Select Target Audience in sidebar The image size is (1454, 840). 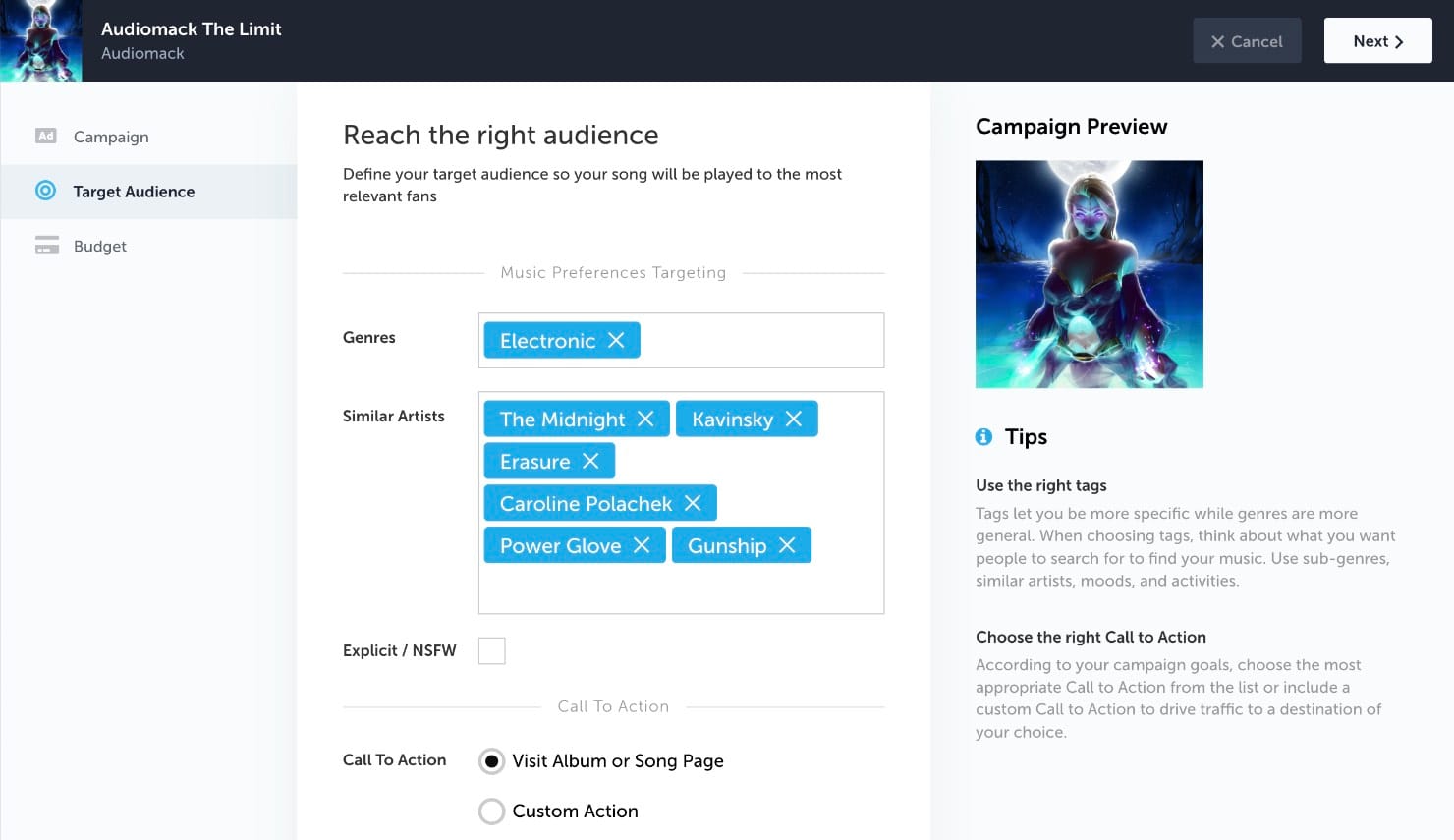134,192
